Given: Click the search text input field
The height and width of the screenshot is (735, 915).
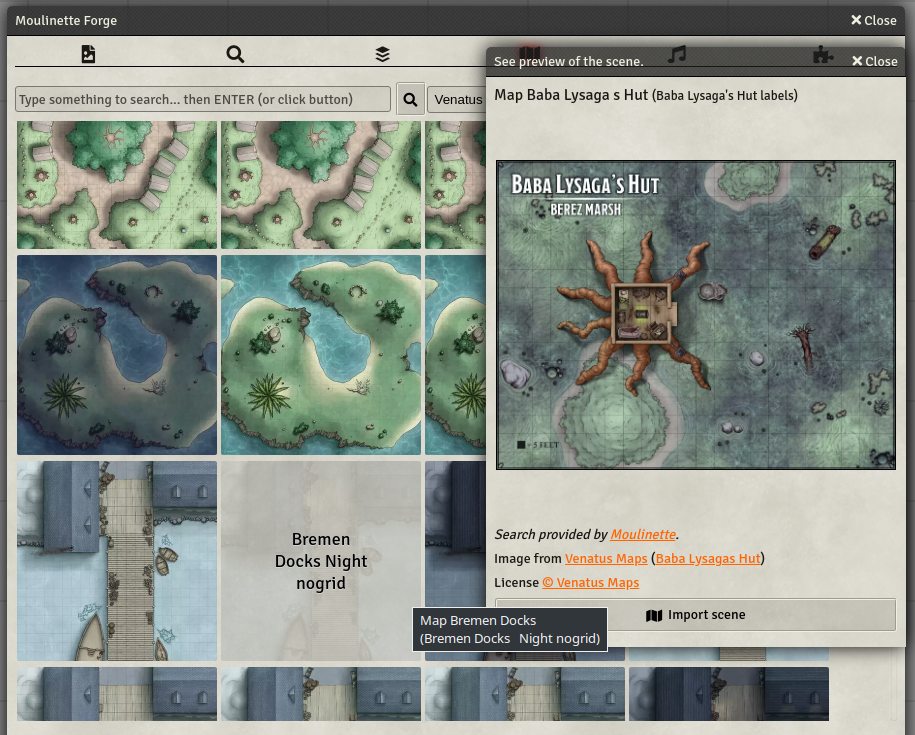Looking at the screenshot, I should click(202, 99).
